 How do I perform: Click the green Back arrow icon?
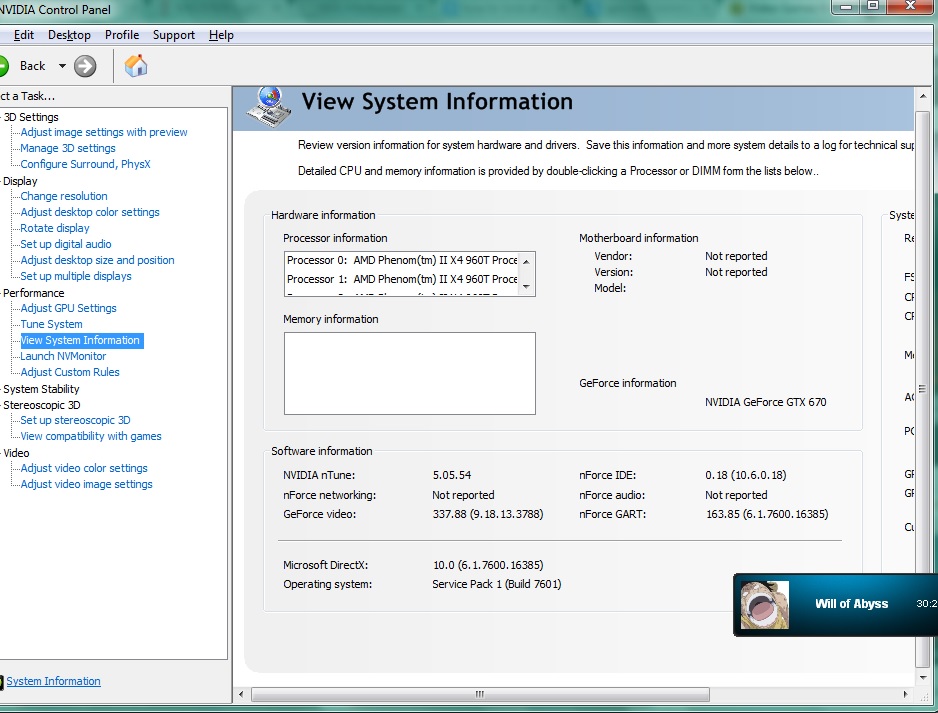pos(3,66)
